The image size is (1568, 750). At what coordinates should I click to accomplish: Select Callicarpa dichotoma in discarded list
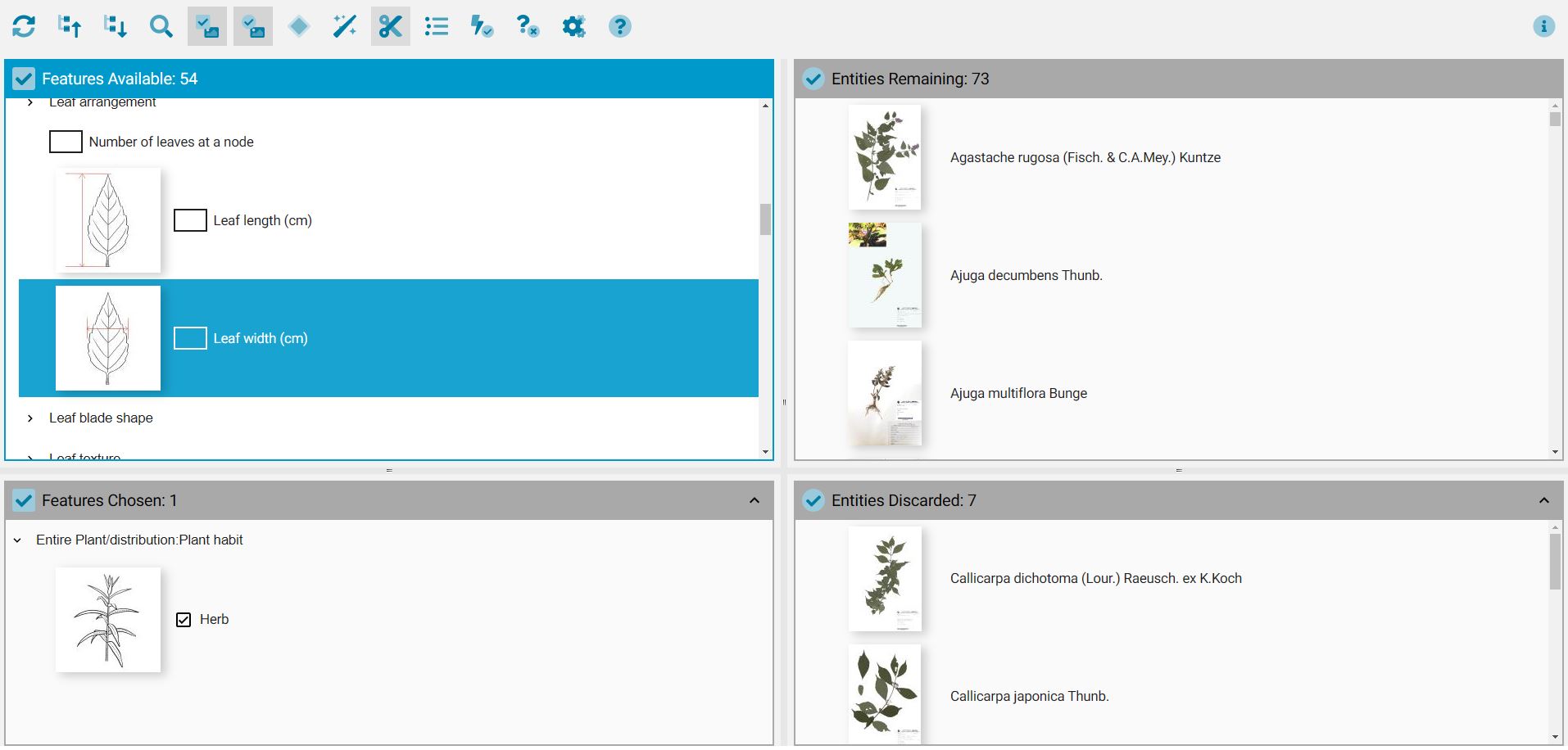pyautogui.click(x=1096, y=578)
